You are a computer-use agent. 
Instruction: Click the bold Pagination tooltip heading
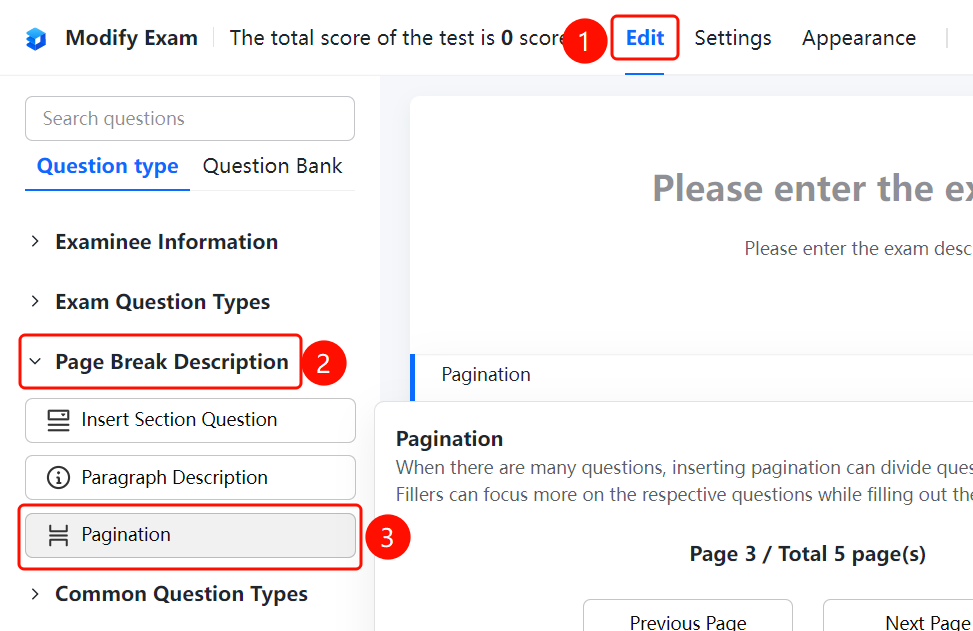pyautogui.click(x=449, y=439)
